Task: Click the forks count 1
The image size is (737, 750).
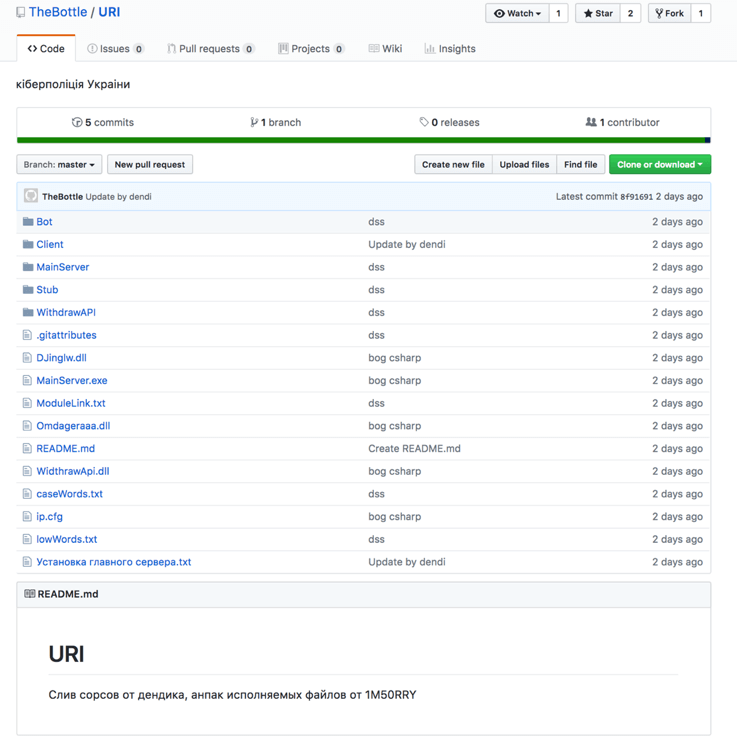Action: coord(701,13)
